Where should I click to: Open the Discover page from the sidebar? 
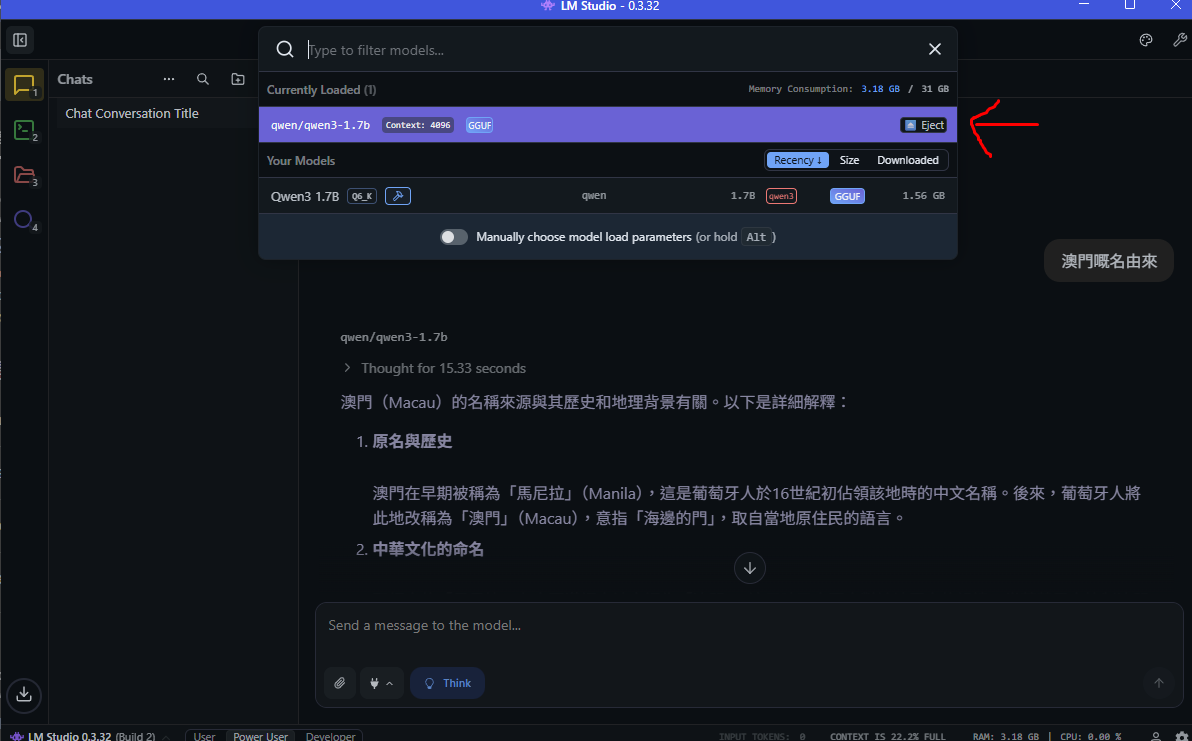[24, 220]
